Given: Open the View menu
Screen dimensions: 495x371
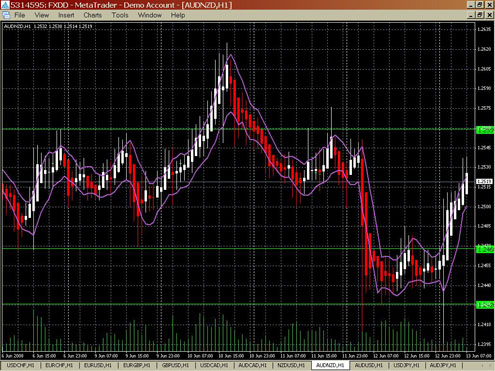Looking at the screenshot, I should tap(42, 15).
